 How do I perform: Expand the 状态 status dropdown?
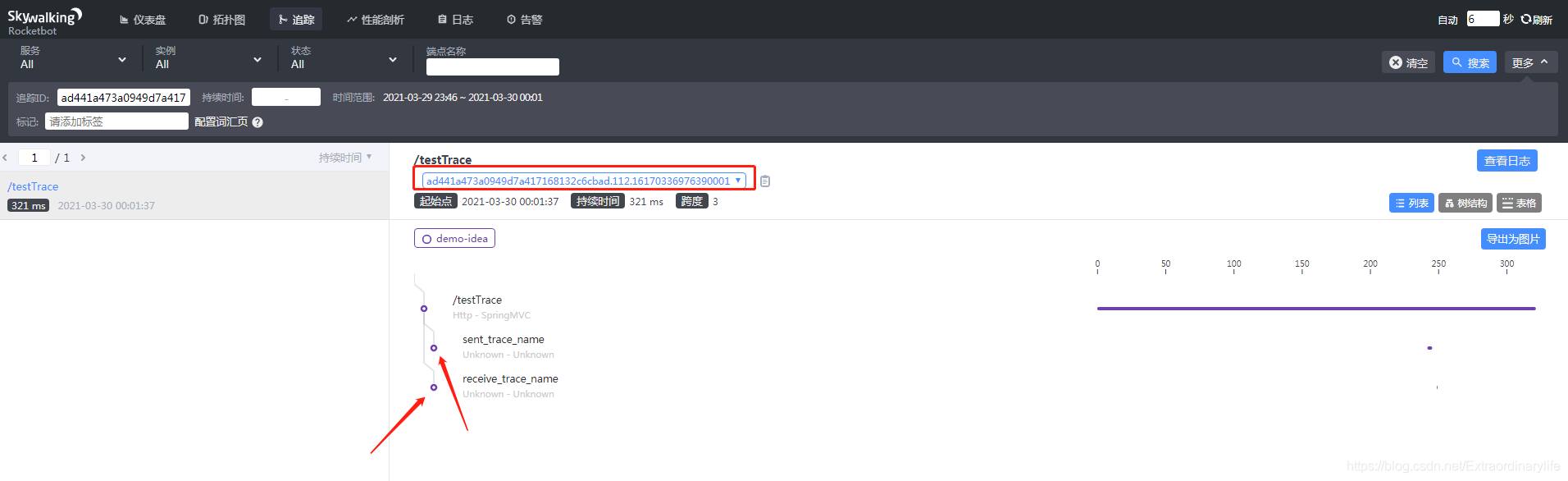344,58
